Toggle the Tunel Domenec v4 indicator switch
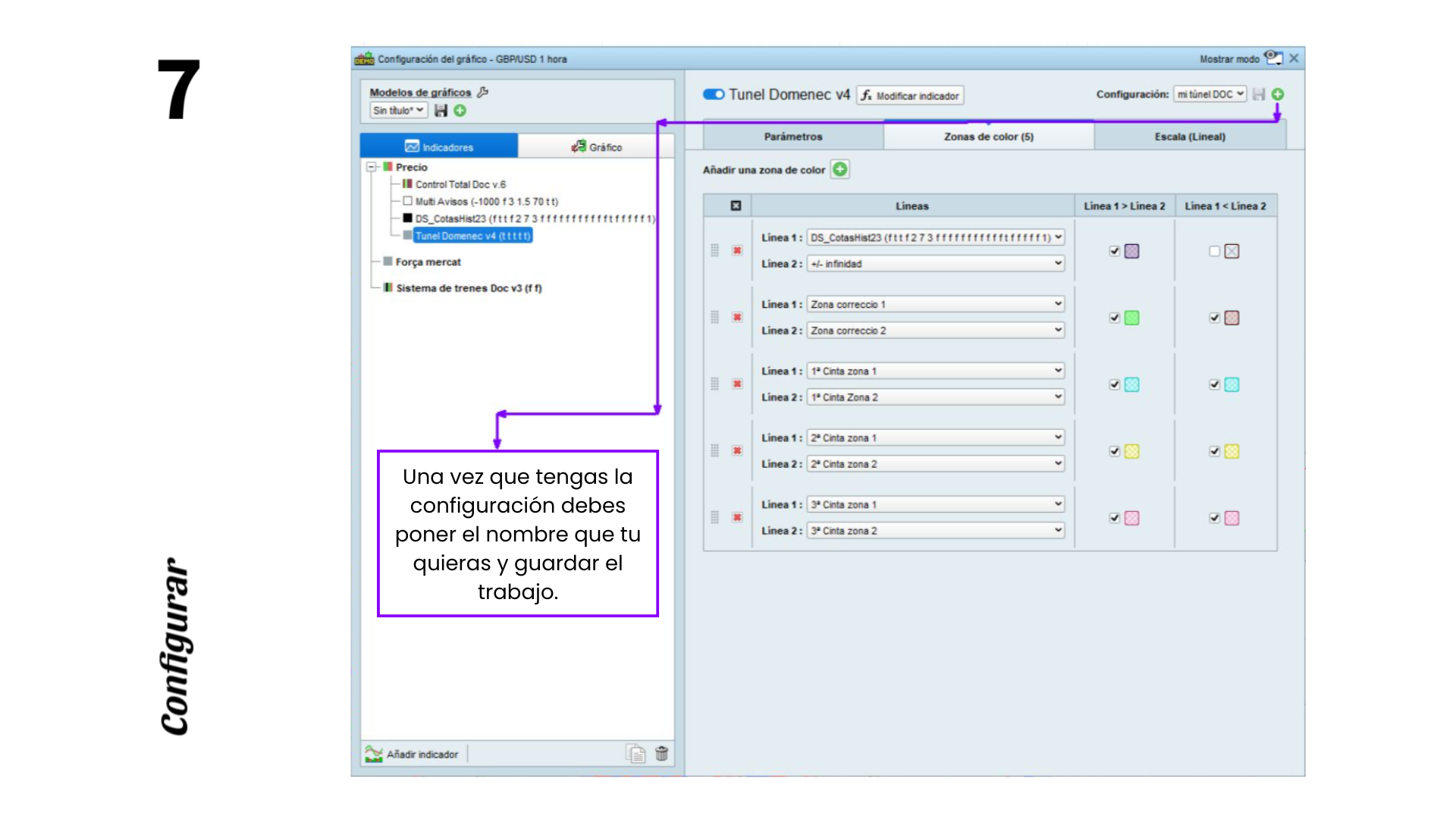 click(713, 94)
